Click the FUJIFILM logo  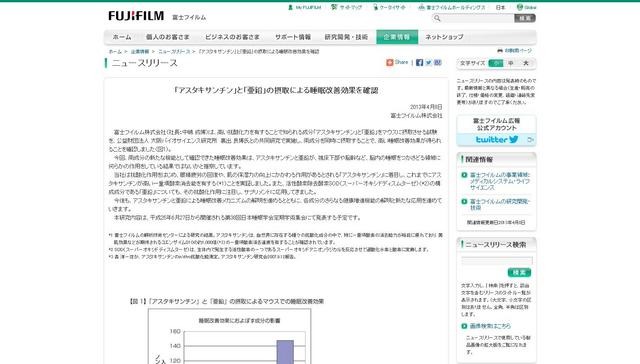point(136,16)
